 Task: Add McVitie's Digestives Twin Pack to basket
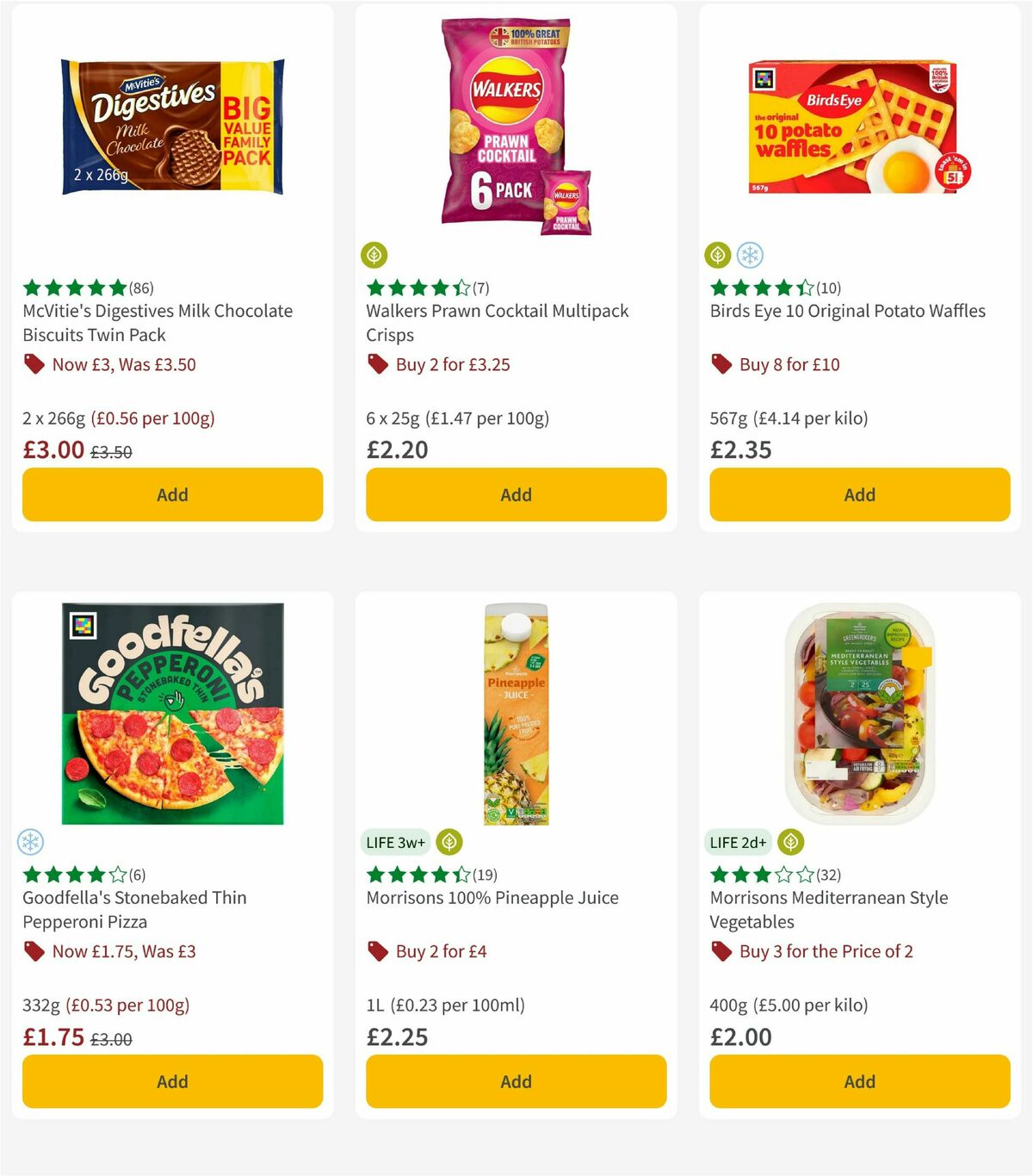pos(172,495)
